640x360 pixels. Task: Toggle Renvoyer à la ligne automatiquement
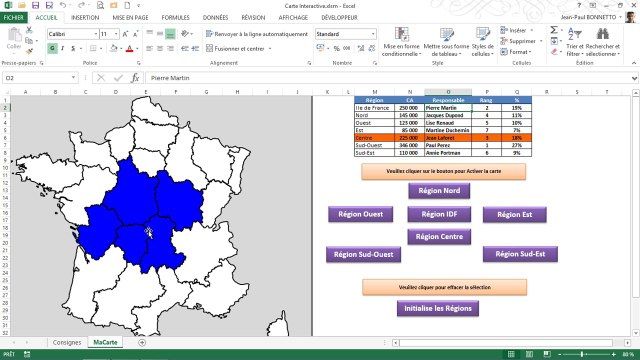pos(257,34)
